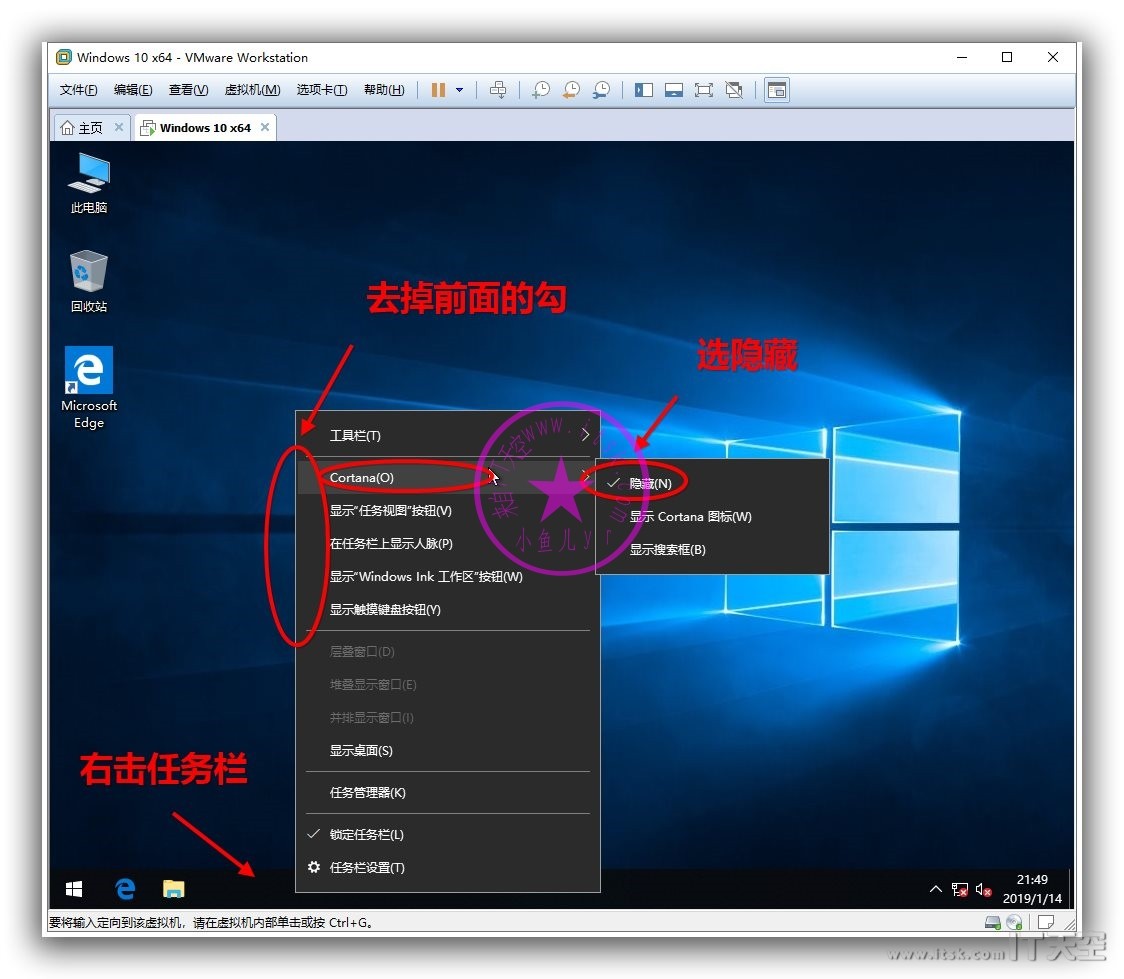This screenshot has height=979, width=1124.
Task: Choose the 显示搜索框(B) option
Action: tap(713, 550)
